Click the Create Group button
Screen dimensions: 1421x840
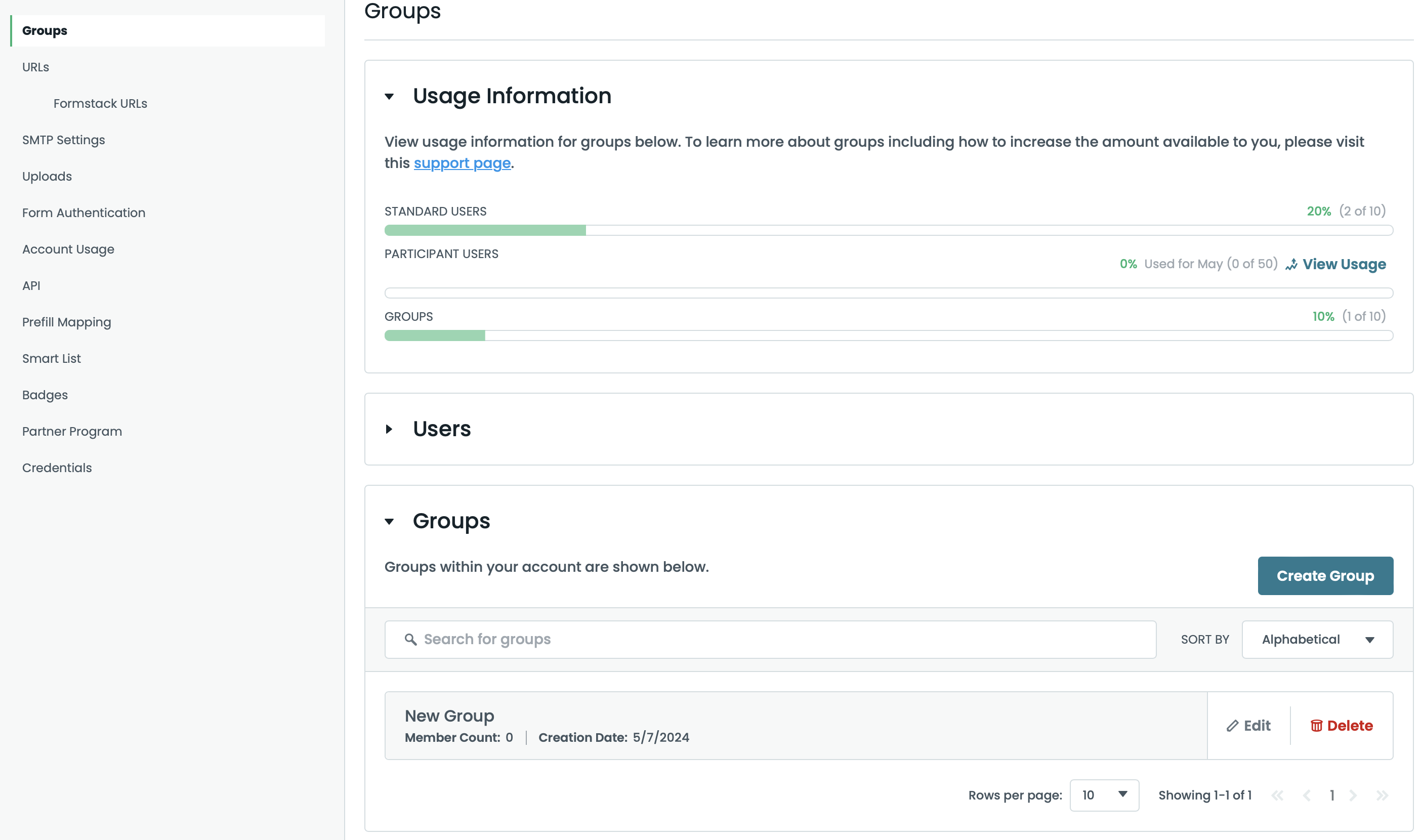click(1325, 576)
